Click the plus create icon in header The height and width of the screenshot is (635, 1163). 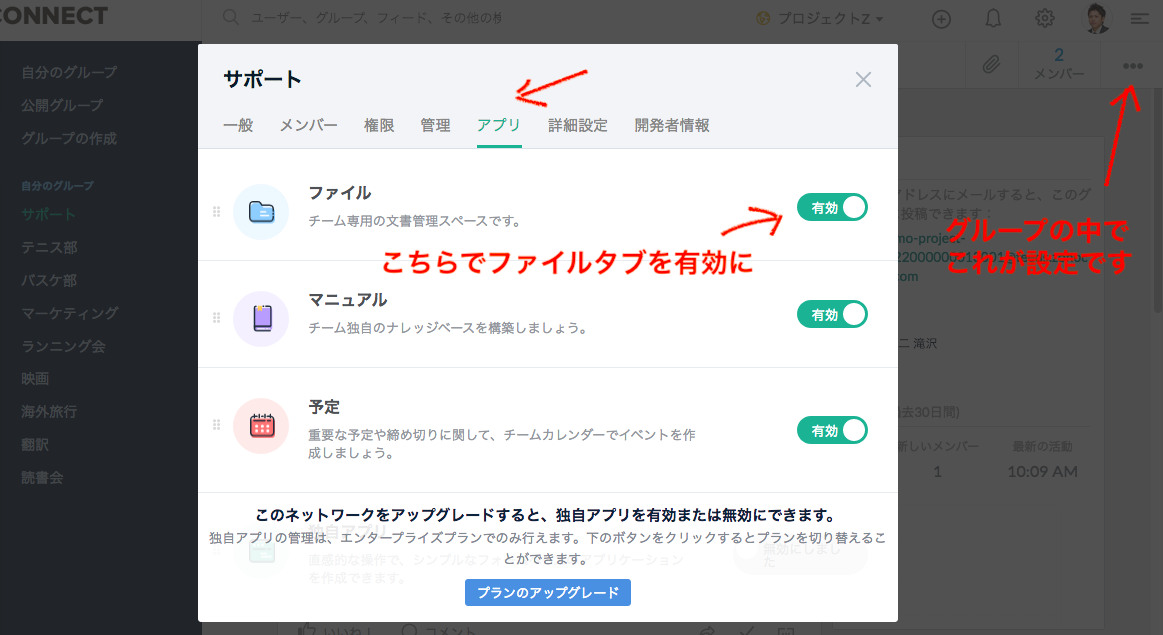click(x=941, y=19)
